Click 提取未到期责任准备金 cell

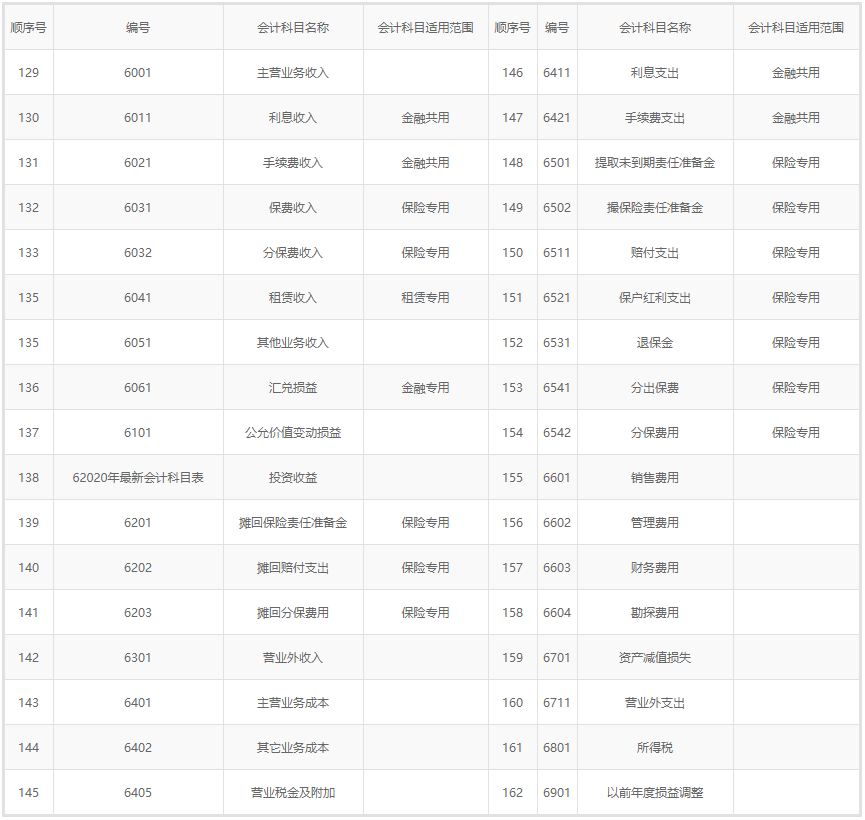tap(655, 163)
